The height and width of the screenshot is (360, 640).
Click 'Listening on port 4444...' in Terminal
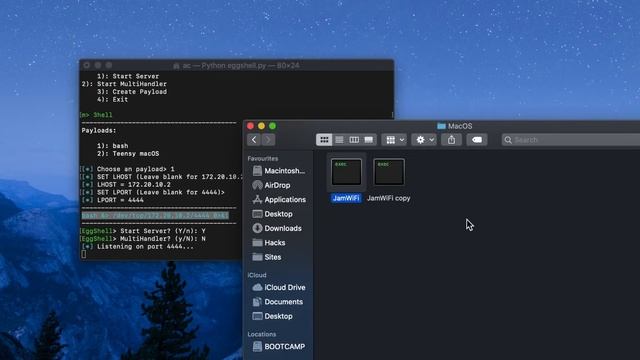point(145,247)
